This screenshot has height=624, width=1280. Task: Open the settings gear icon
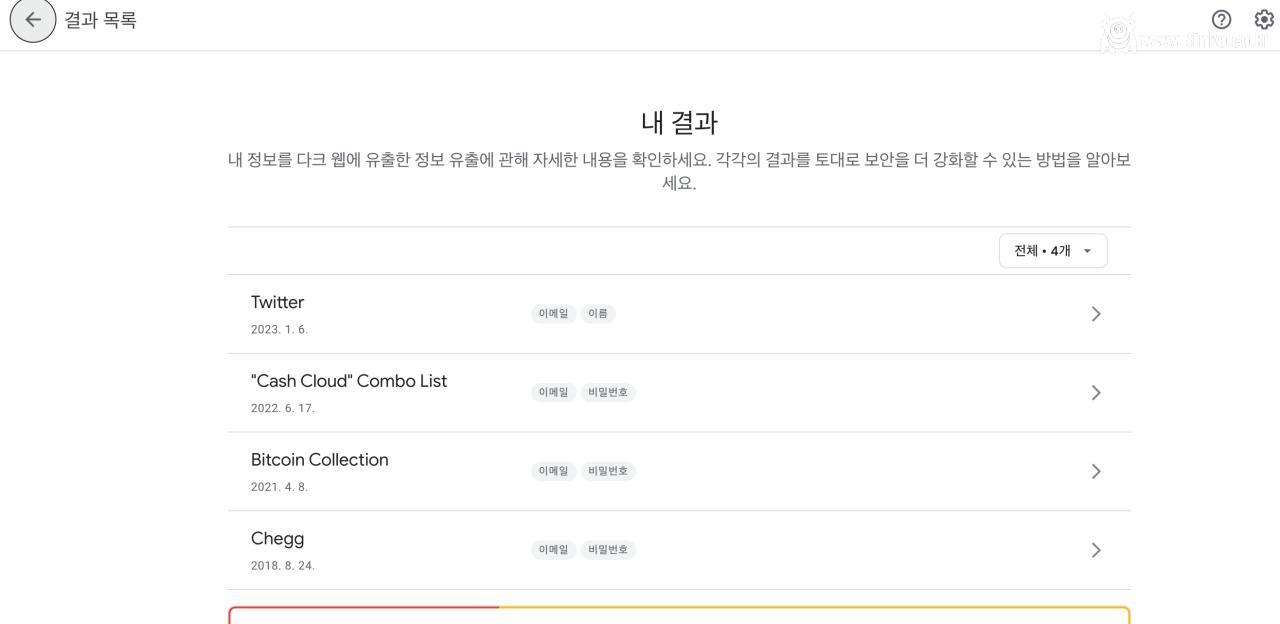[x=1264, y=19]
